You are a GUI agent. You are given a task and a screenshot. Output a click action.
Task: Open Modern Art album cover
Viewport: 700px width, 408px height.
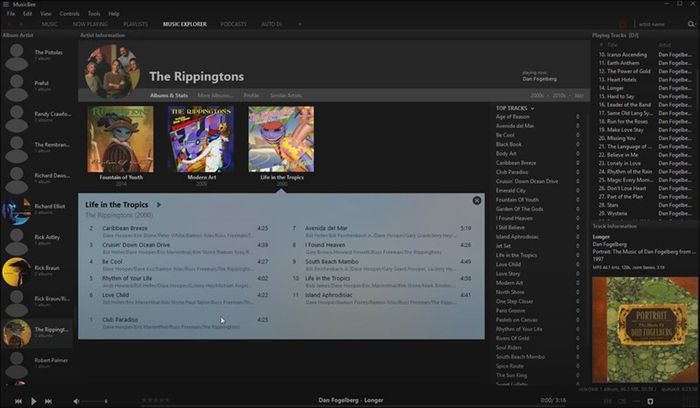pos(201,139)
